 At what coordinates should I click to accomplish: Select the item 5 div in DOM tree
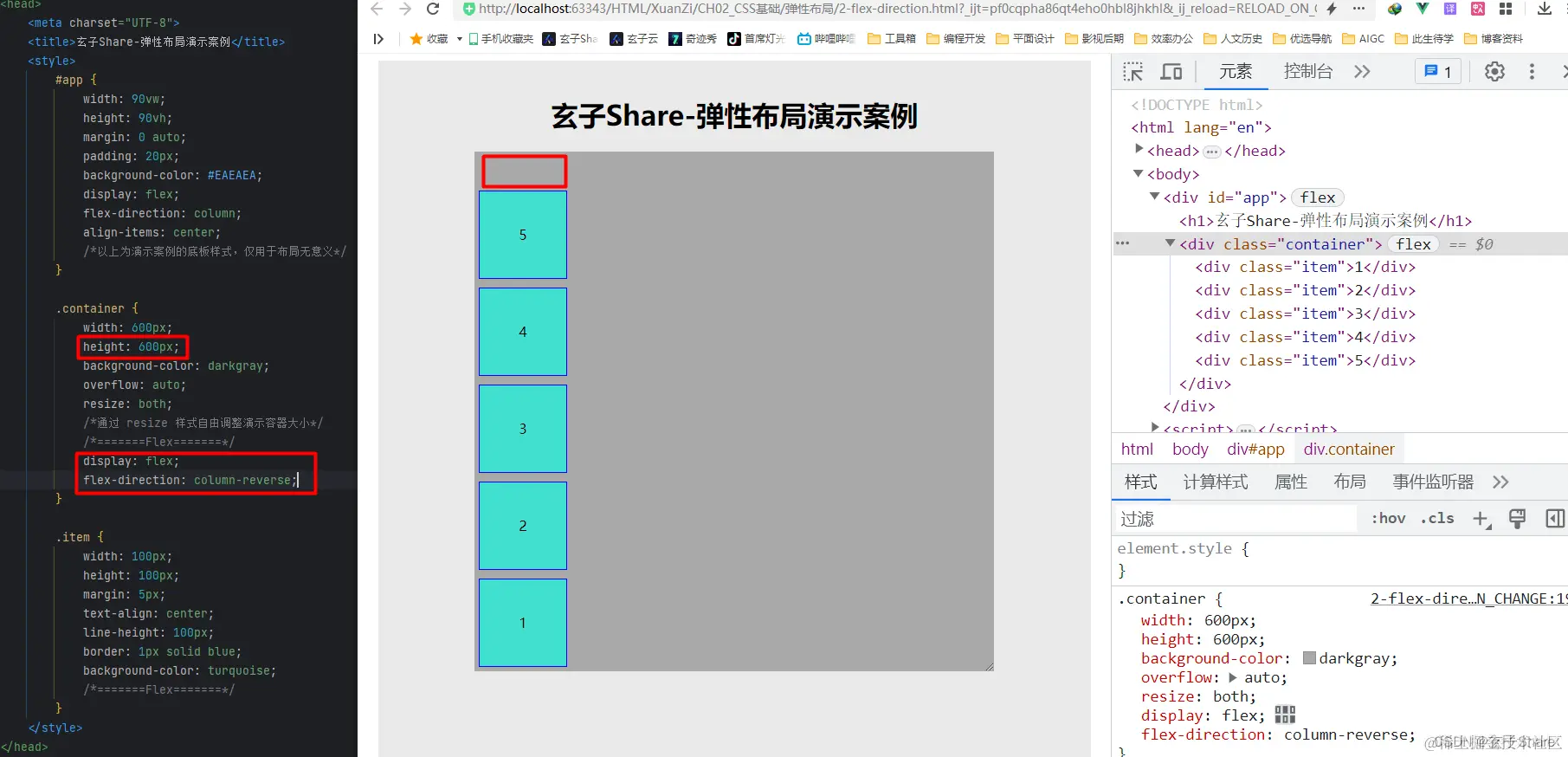pyautogui.click(x=1305, y=360)
